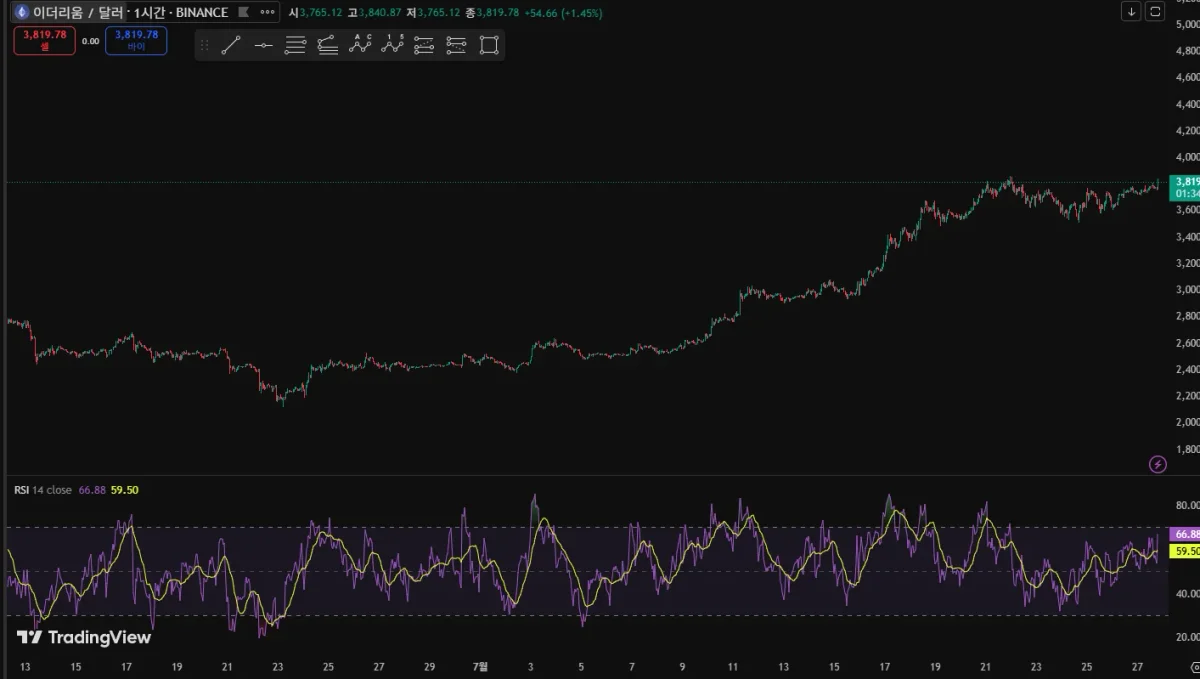Screen dimensions: 1200x679
Task: Open symbol search via 이더리움 / 달러
Action: click(x=80, y=12)
